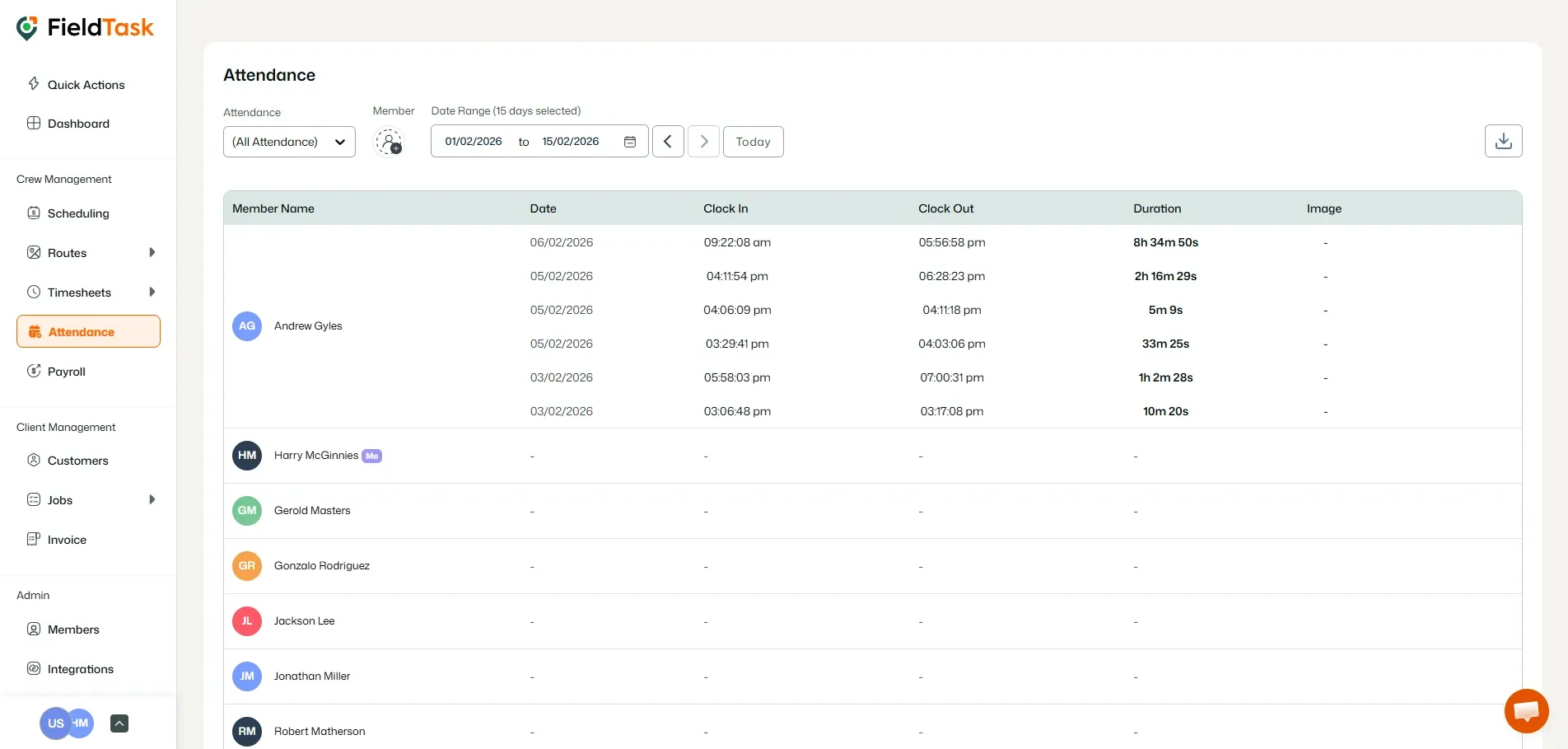Click Jonathan Miller JM avatar
Image resolution: width=1568 pixels, height=749 pixels.
click(247, 676)
